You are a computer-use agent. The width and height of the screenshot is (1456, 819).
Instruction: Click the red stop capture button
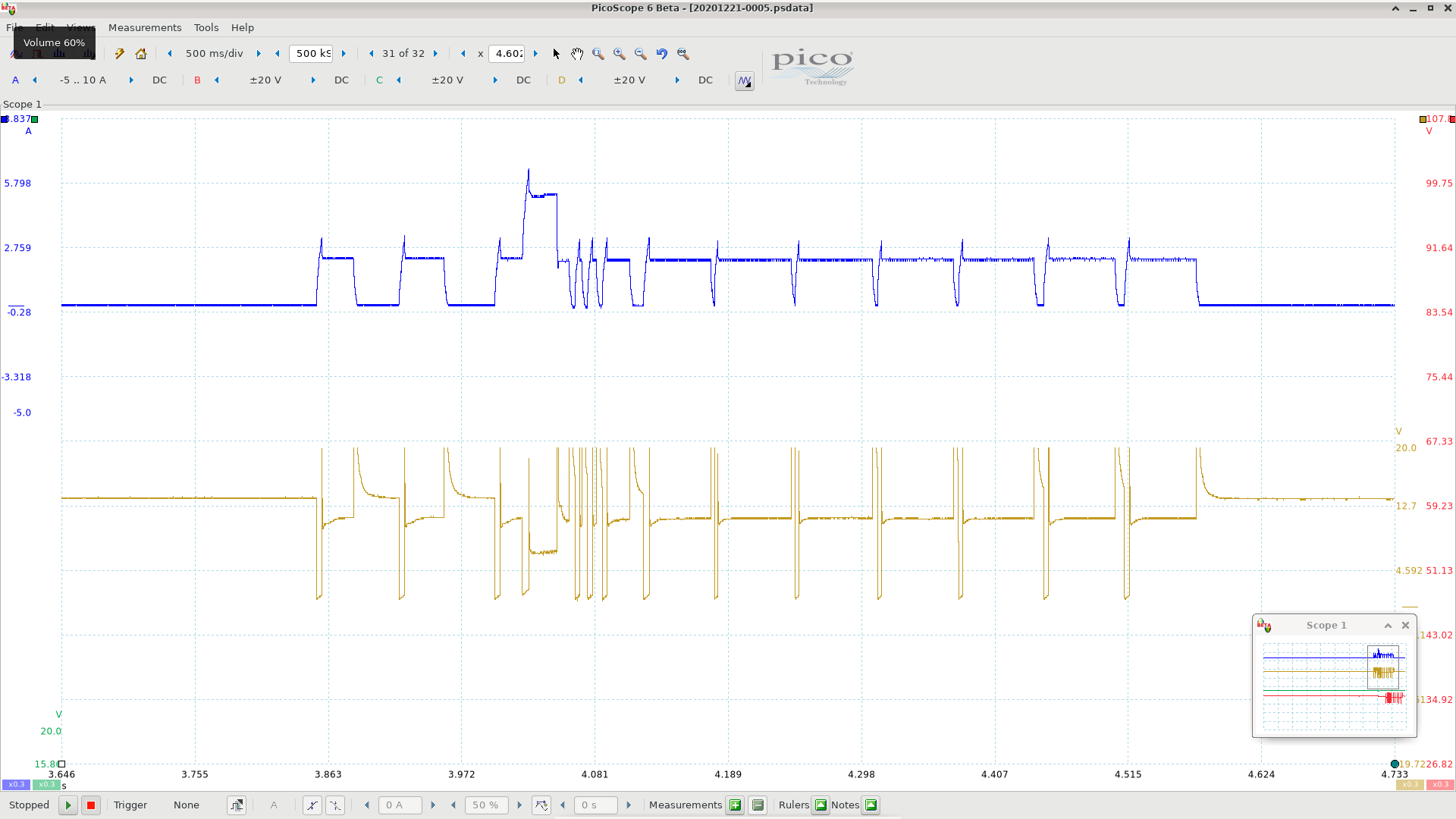(x=91, y=805)
